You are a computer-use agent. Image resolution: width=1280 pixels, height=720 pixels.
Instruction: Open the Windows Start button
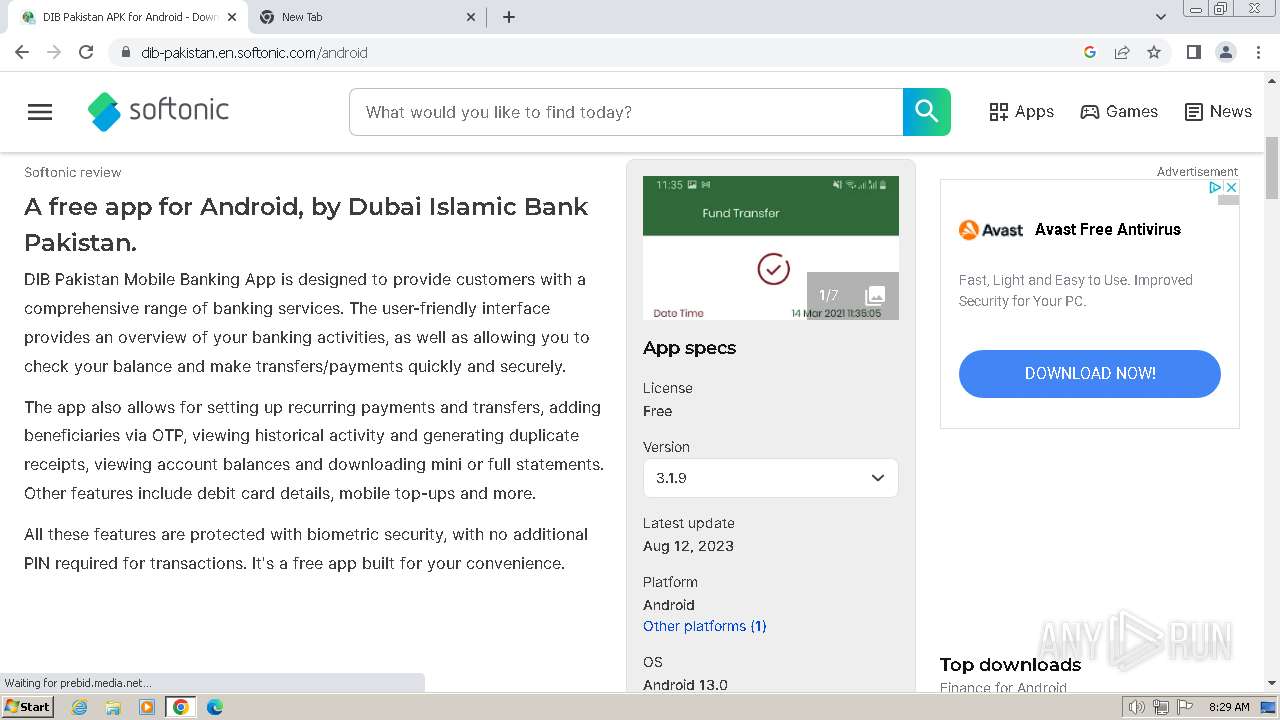pos(28,706)
